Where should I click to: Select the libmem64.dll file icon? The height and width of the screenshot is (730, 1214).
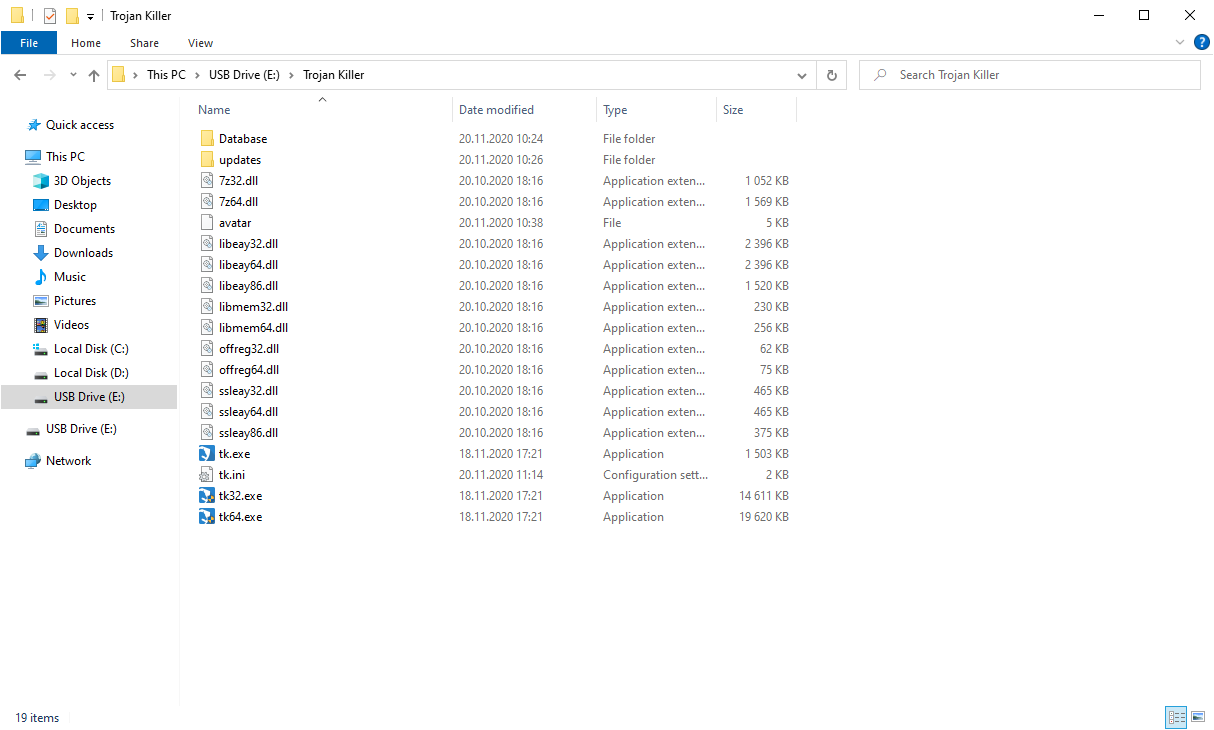point(207,328)
